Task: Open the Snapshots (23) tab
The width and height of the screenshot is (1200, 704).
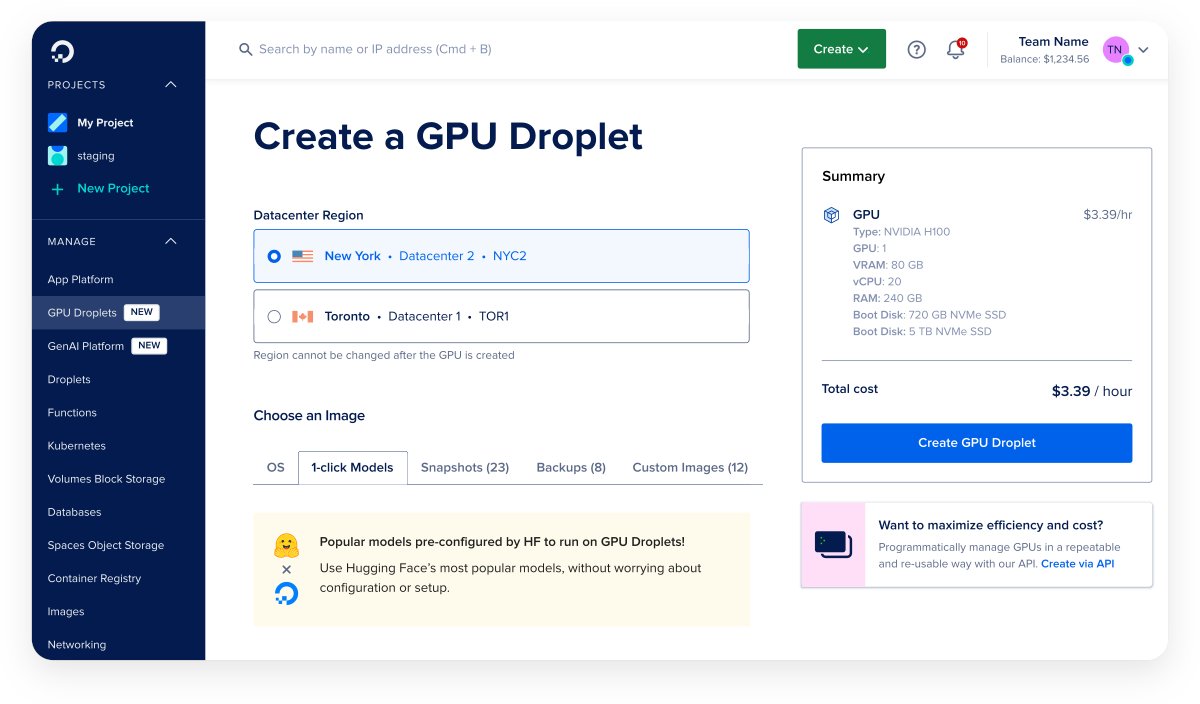Action: 465,467
